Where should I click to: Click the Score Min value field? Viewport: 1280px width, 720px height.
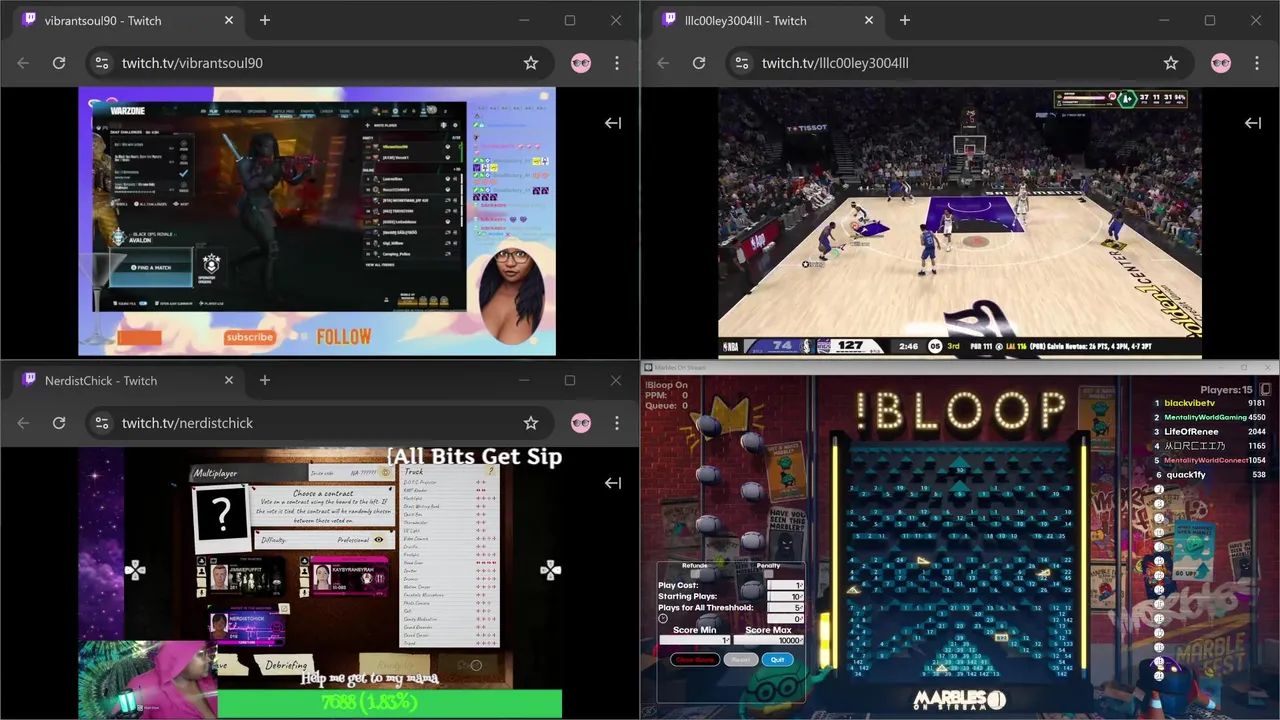click(695, 640)
